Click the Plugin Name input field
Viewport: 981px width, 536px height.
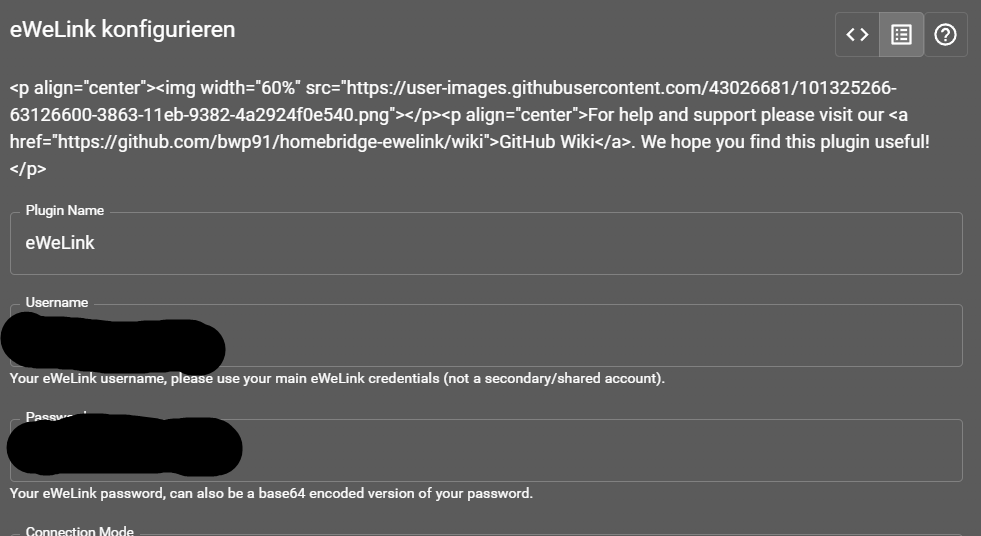pos(486,243)
